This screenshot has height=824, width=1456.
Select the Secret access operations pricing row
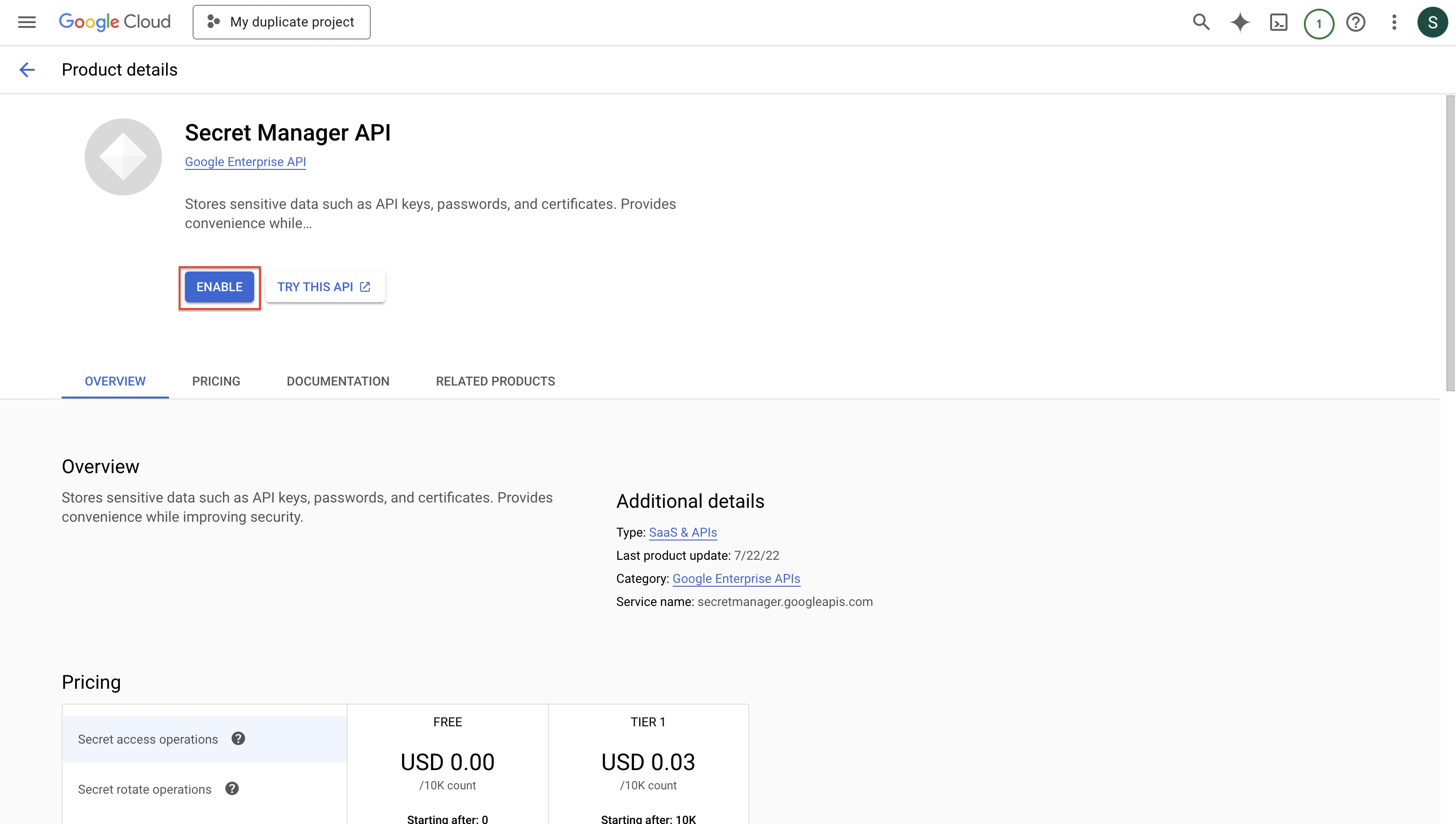[x=204, y=739]
